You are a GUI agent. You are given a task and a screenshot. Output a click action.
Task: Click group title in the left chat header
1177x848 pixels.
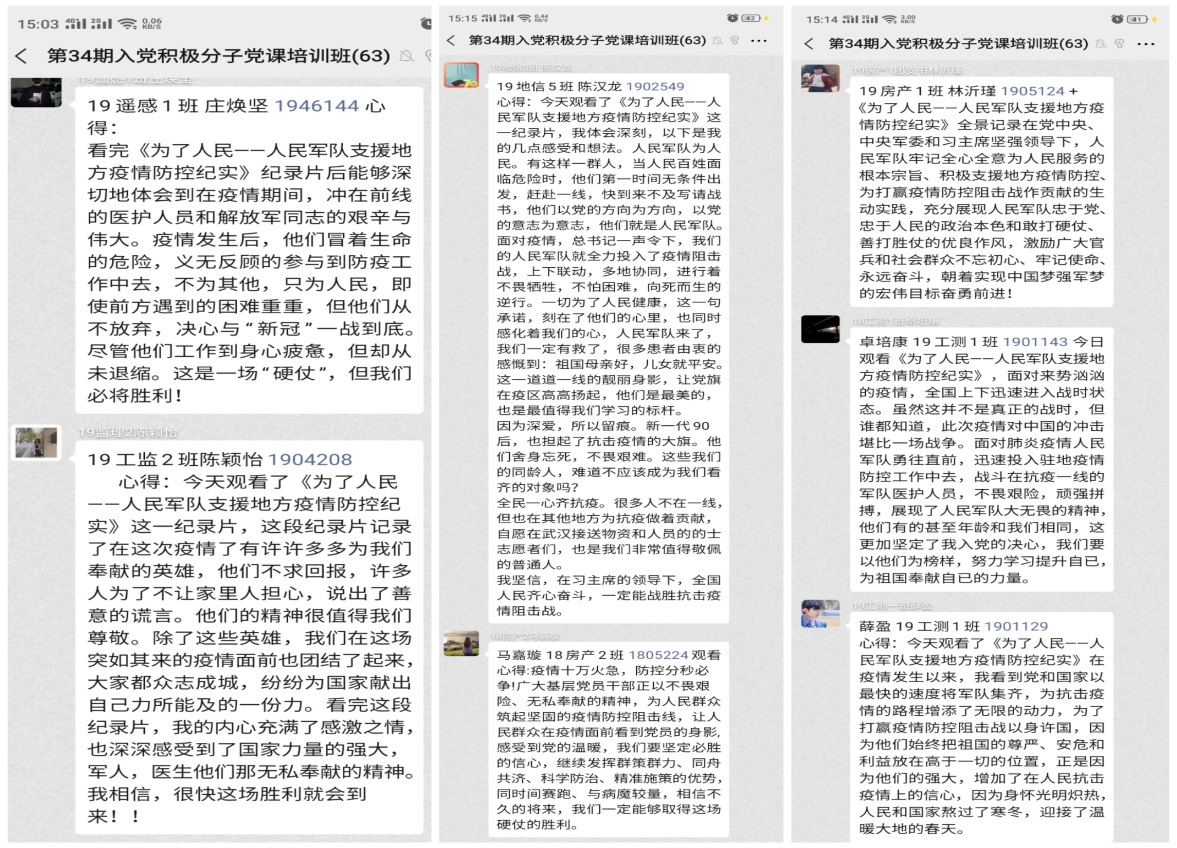pyautogui.click(x=218, y=56)
